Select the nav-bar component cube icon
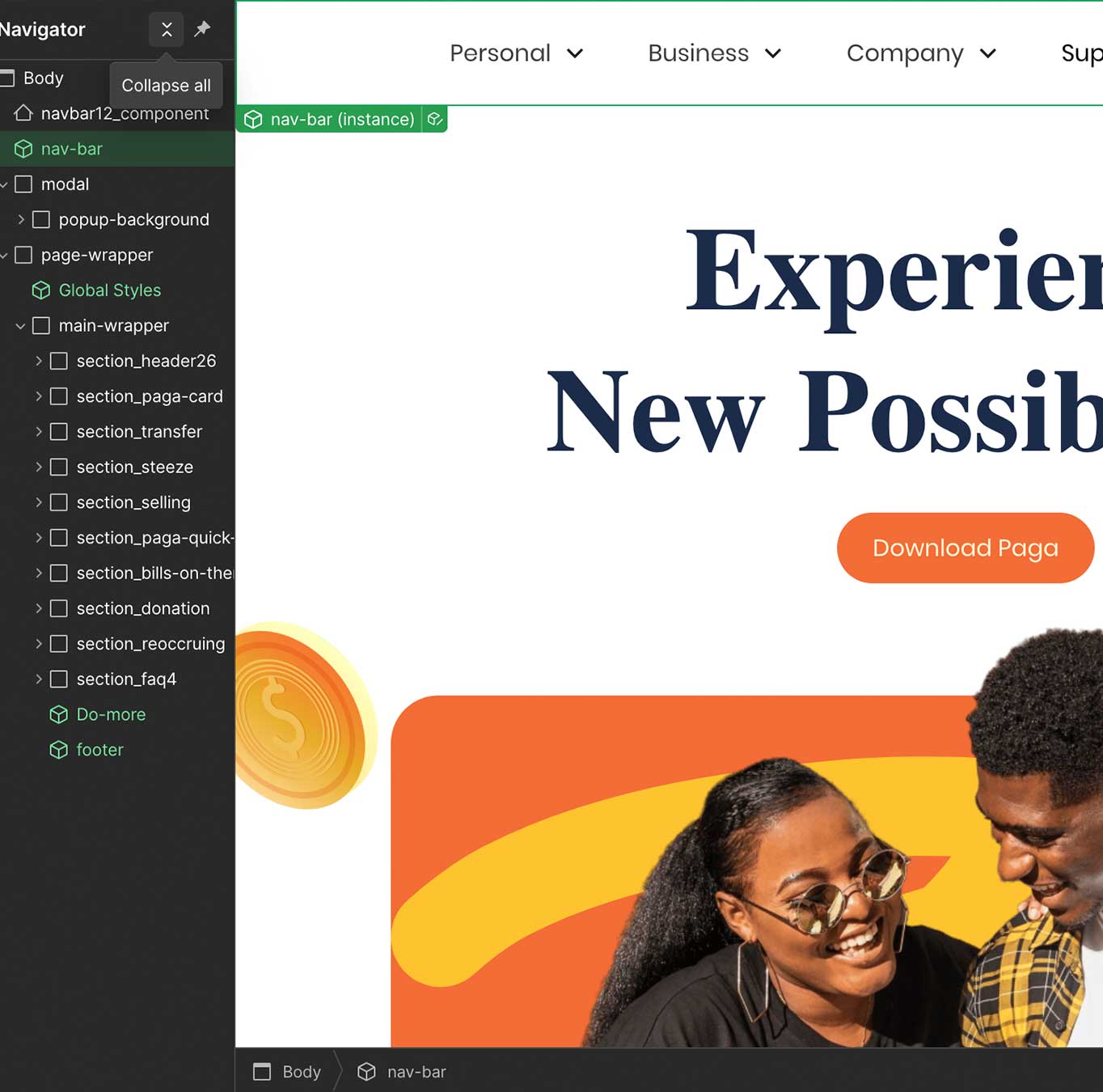The image size is (1103, 1092). pos(23,149)
